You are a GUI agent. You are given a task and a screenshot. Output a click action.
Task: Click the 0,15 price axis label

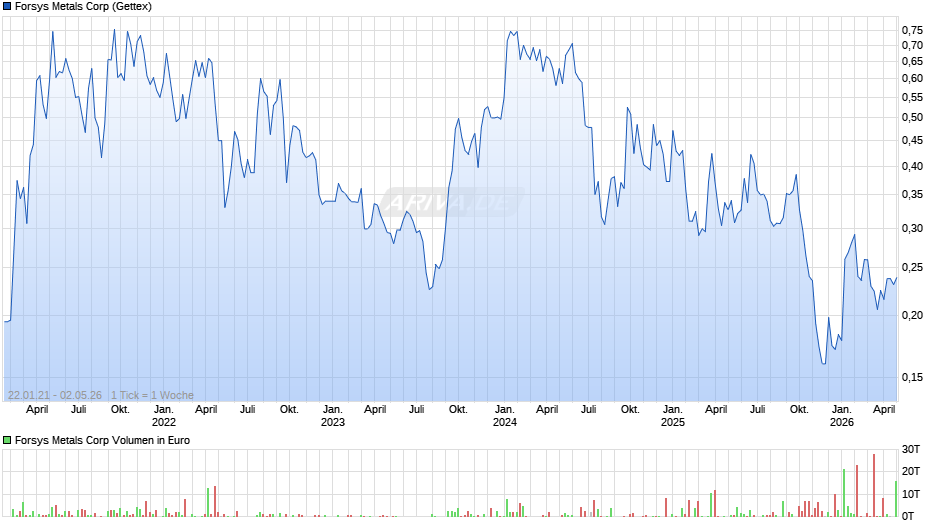(912, 377)
